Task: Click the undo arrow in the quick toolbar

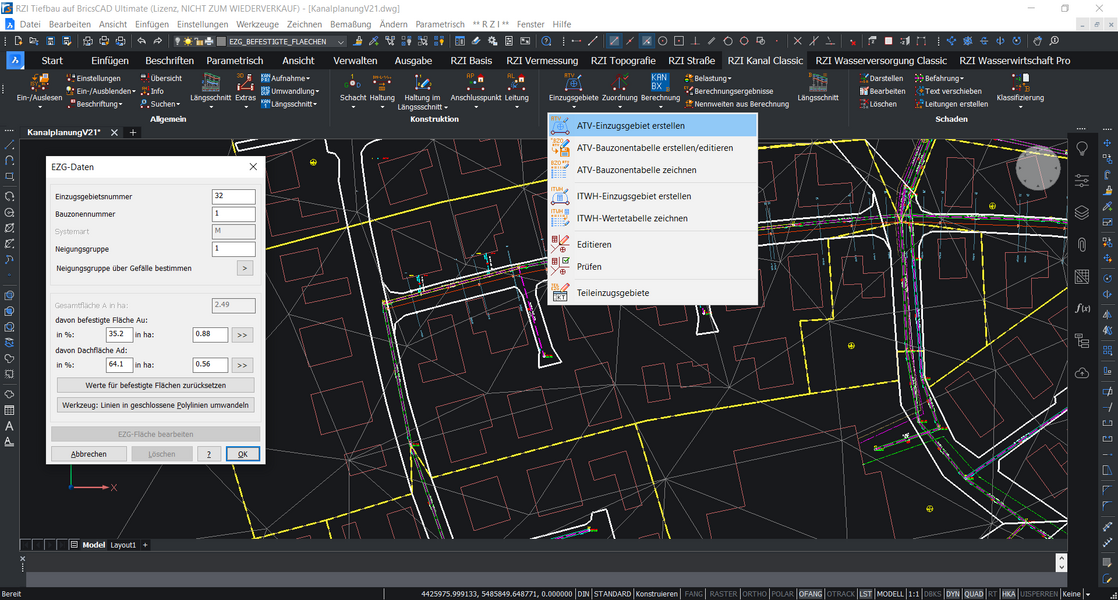Action: [x=141, y=41]
